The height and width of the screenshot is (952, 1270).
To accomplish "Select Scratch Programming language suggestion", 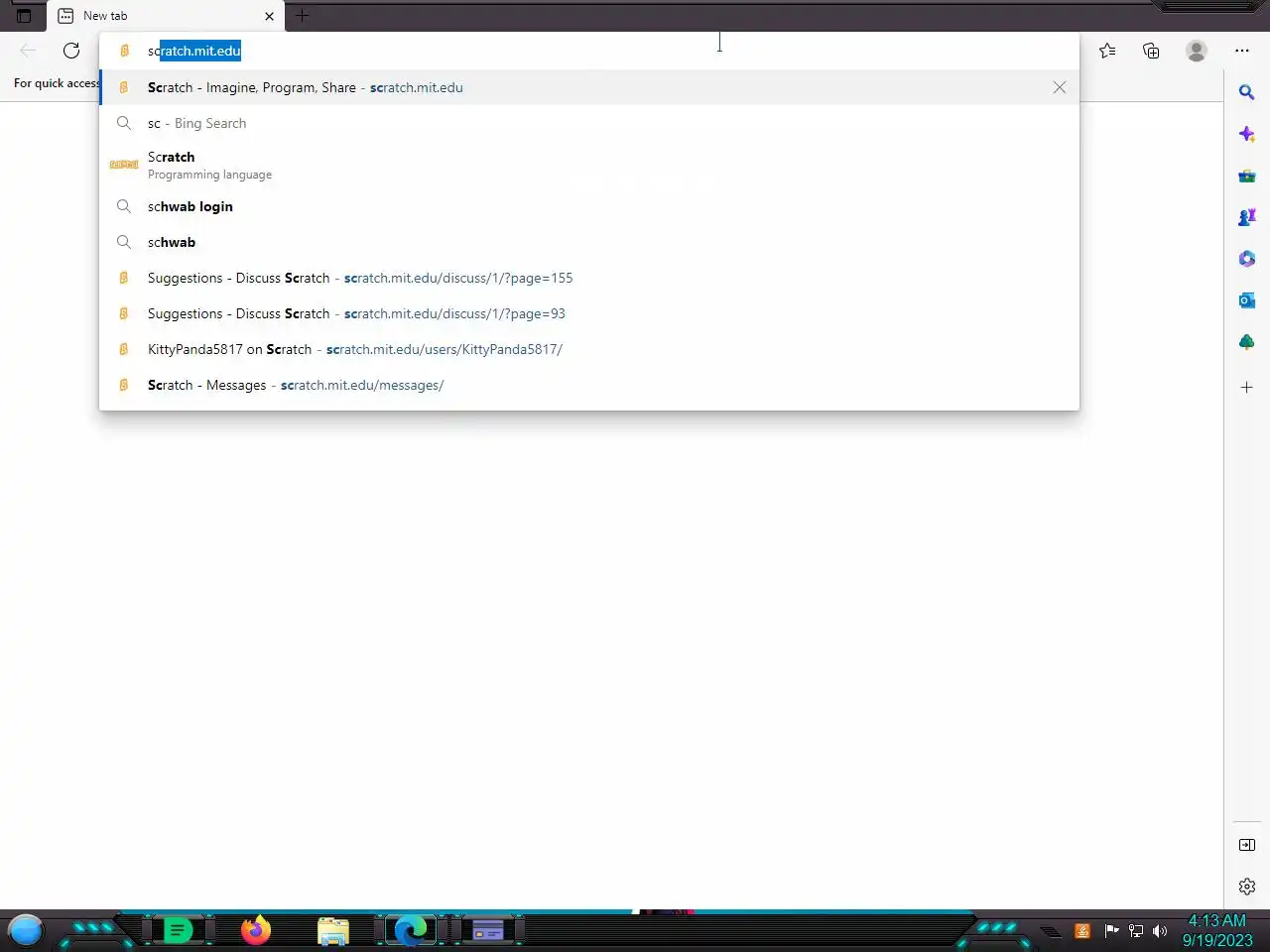I will (589, 165).
